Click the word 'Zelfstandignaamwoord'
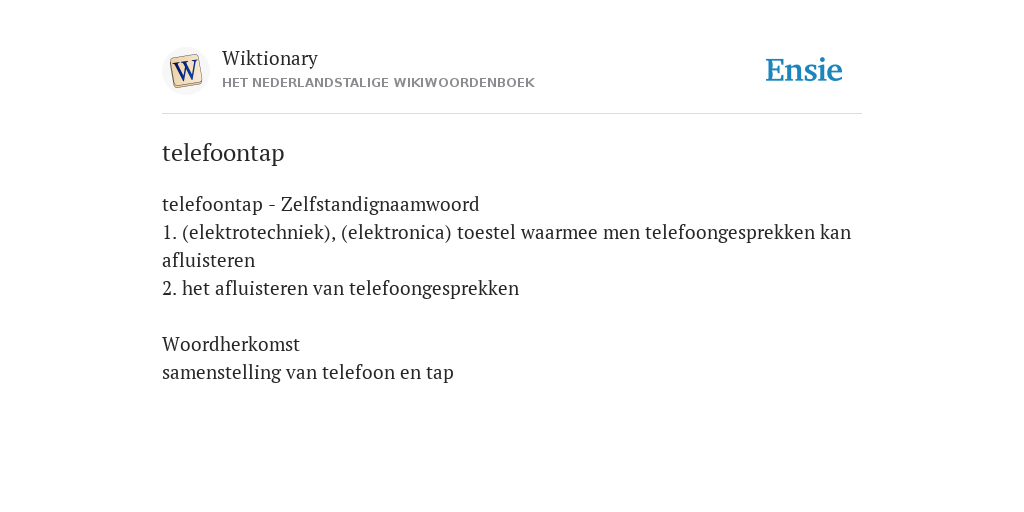This screenshot has width=1024, height=512. (380, 204)
